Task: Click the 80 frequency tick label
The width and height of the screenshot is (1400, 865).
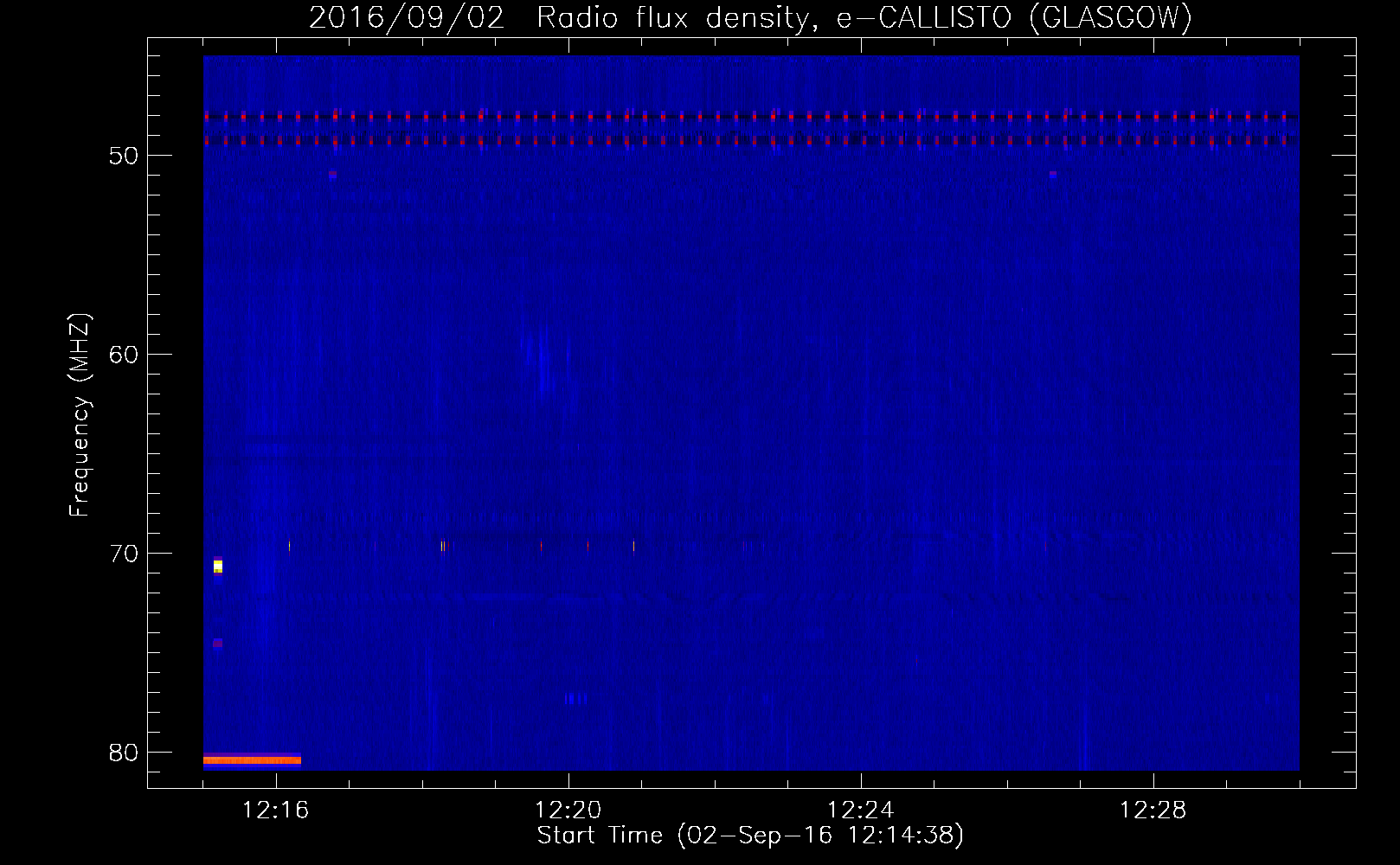Action: tap(124, 753)
